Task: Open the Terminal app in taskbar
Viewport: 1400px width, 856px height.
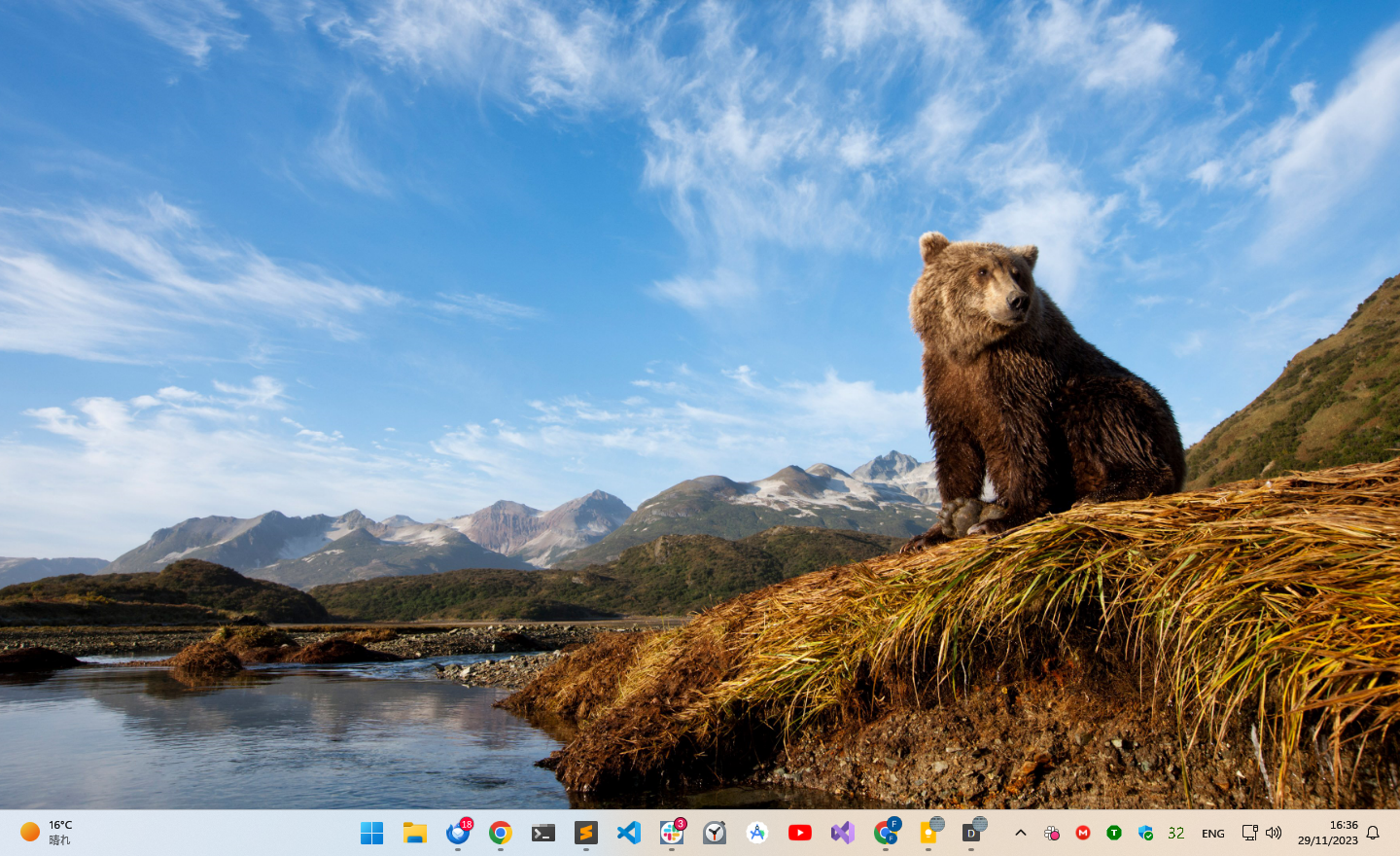Action: (543, 833)
